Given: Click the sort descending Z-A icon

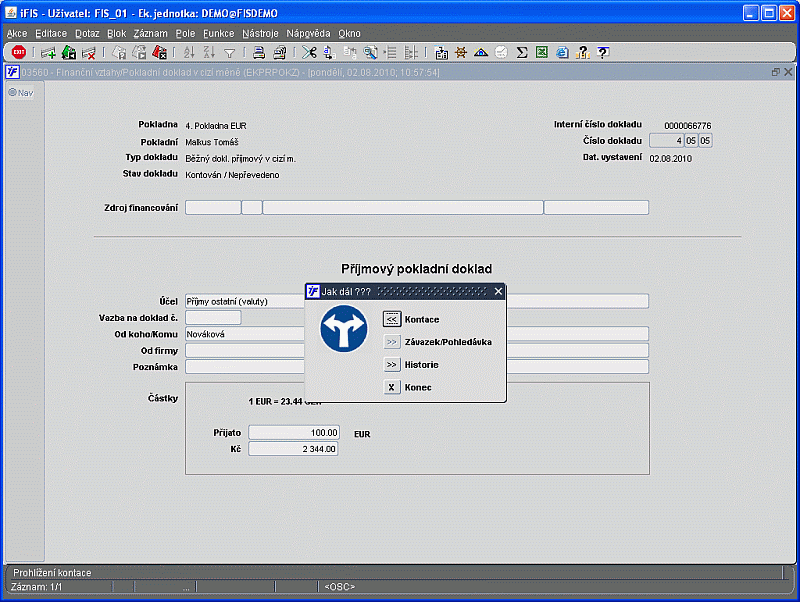Looking at the screenshot, I should (x=209, y=52).
